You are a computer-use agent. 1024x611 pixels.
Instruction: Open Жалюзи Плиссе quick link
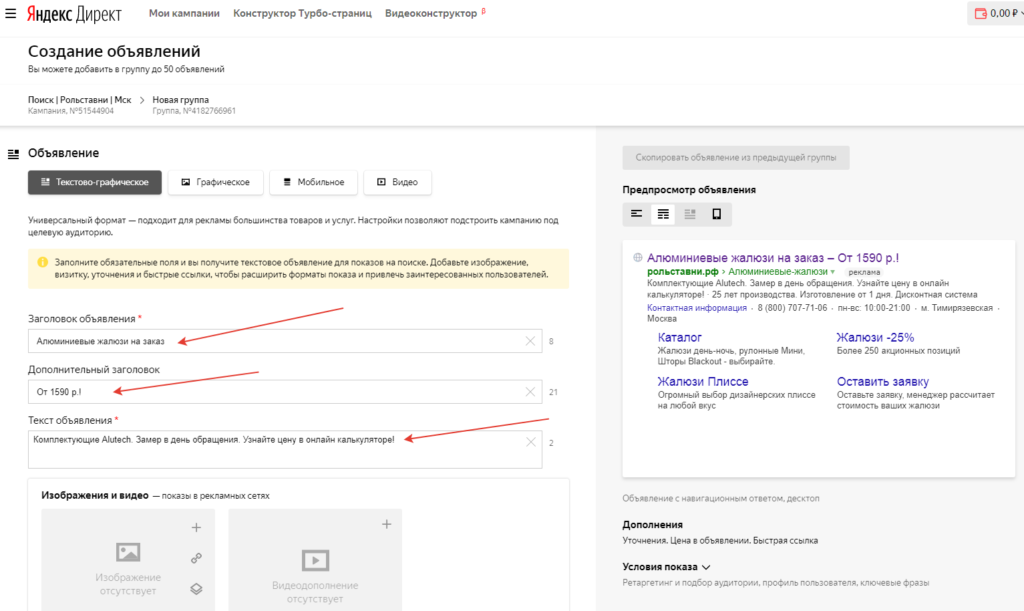pos(703,381)
